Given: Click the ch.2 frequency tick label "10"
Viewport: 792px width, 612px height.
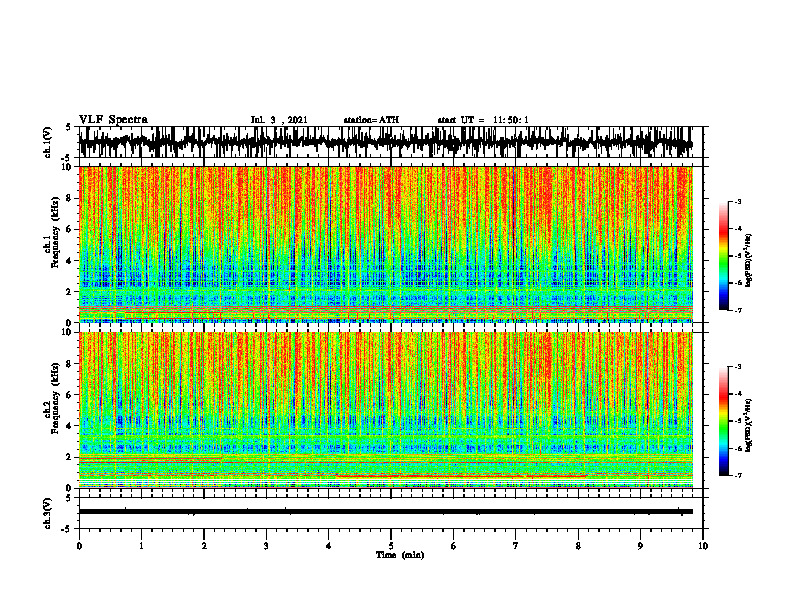Looking at the screenshot, I should tap(68, 332).
